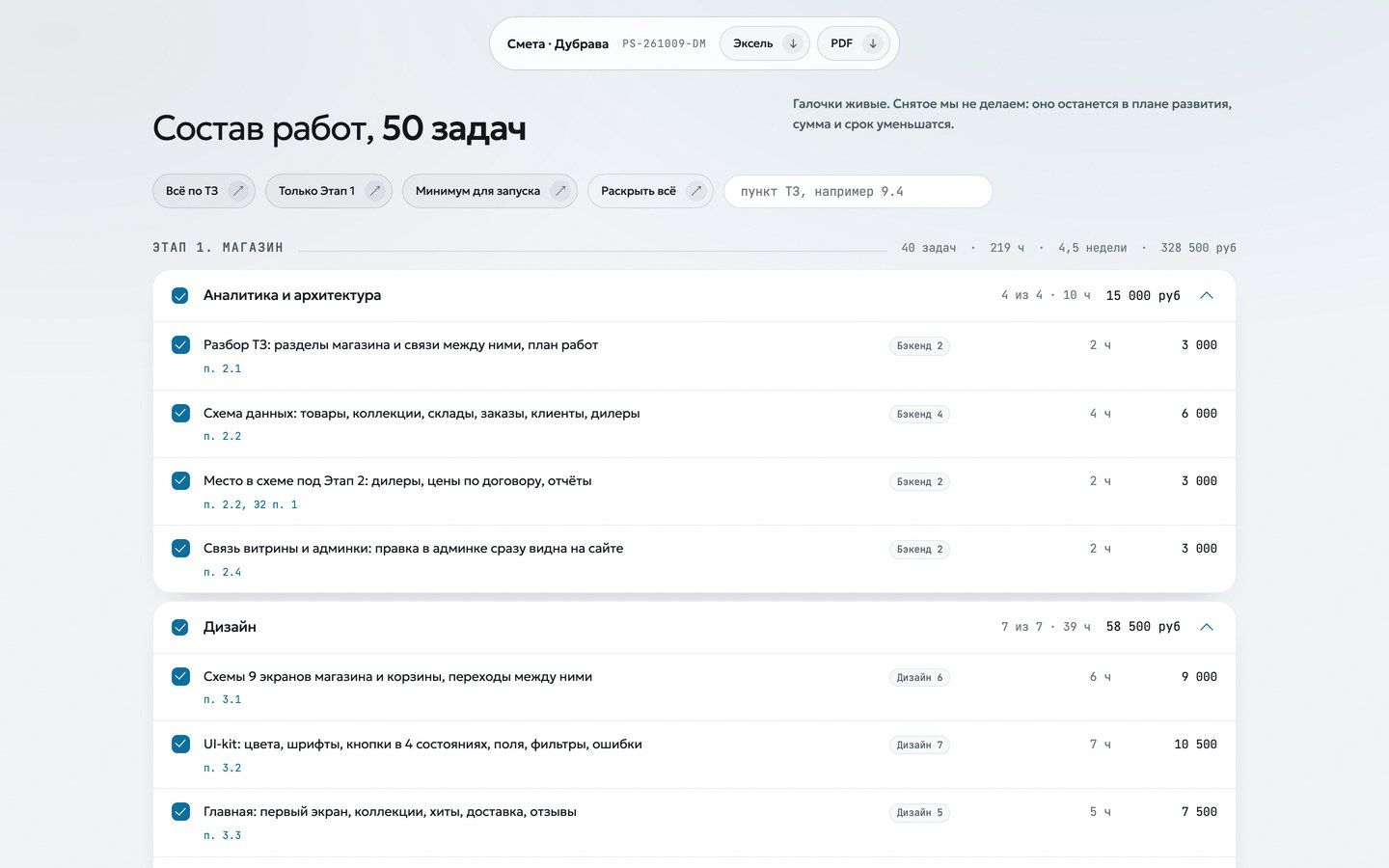Toggle the Дизайн group checkbox
The image size is (1389, 868).
click(180, 628)
